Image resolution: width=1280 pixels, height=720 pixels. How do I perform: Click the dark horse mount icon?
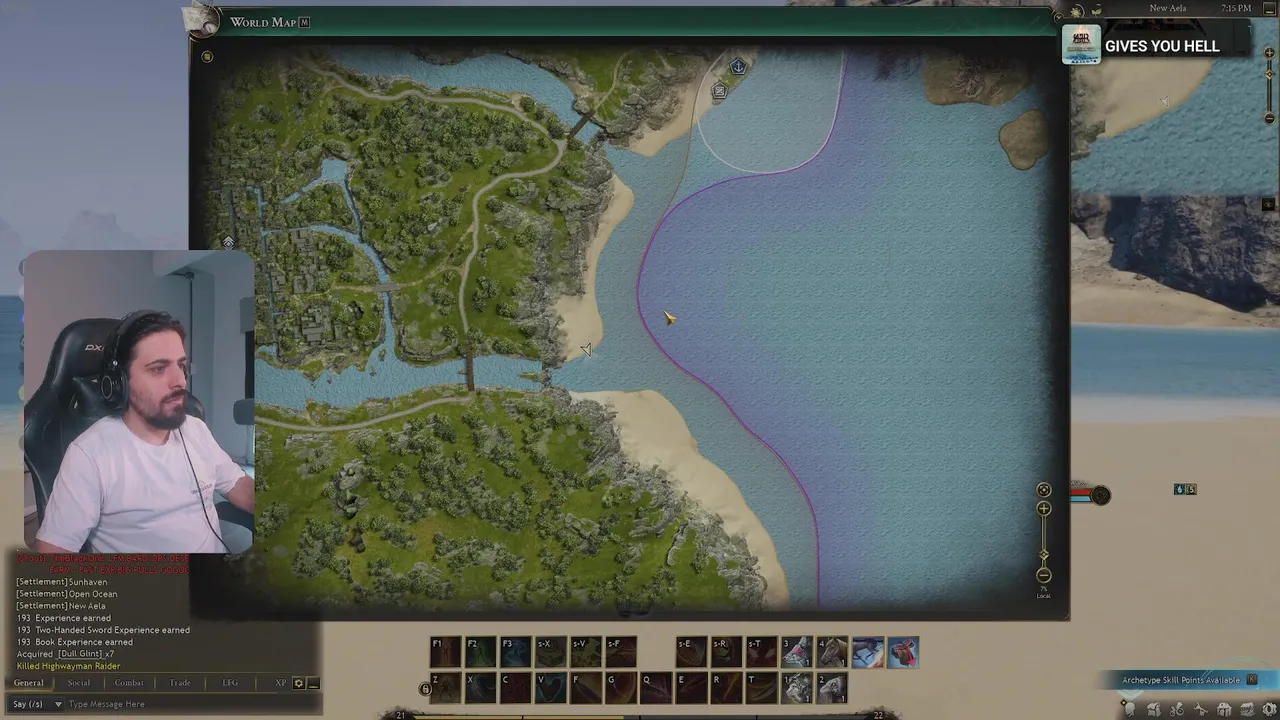(x=868, y=652)
